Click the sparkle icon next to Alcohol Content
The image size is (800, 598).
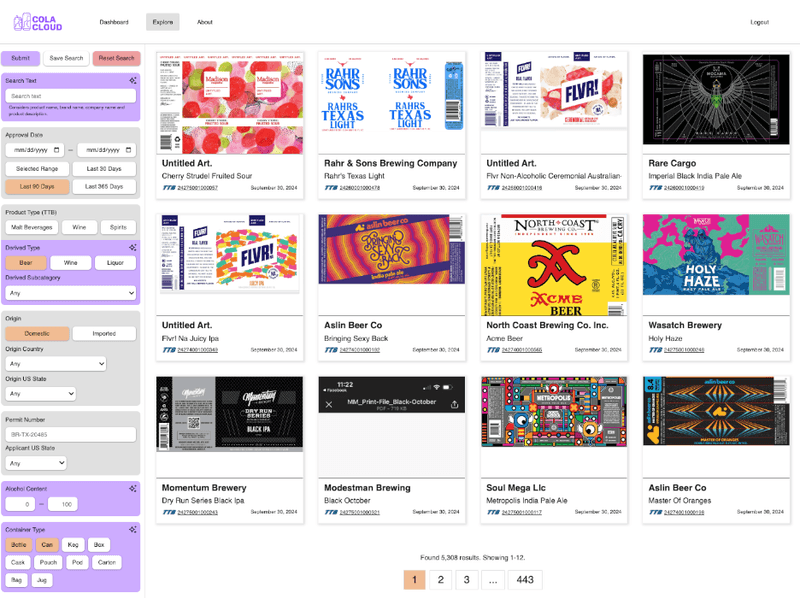pos(132,488)
